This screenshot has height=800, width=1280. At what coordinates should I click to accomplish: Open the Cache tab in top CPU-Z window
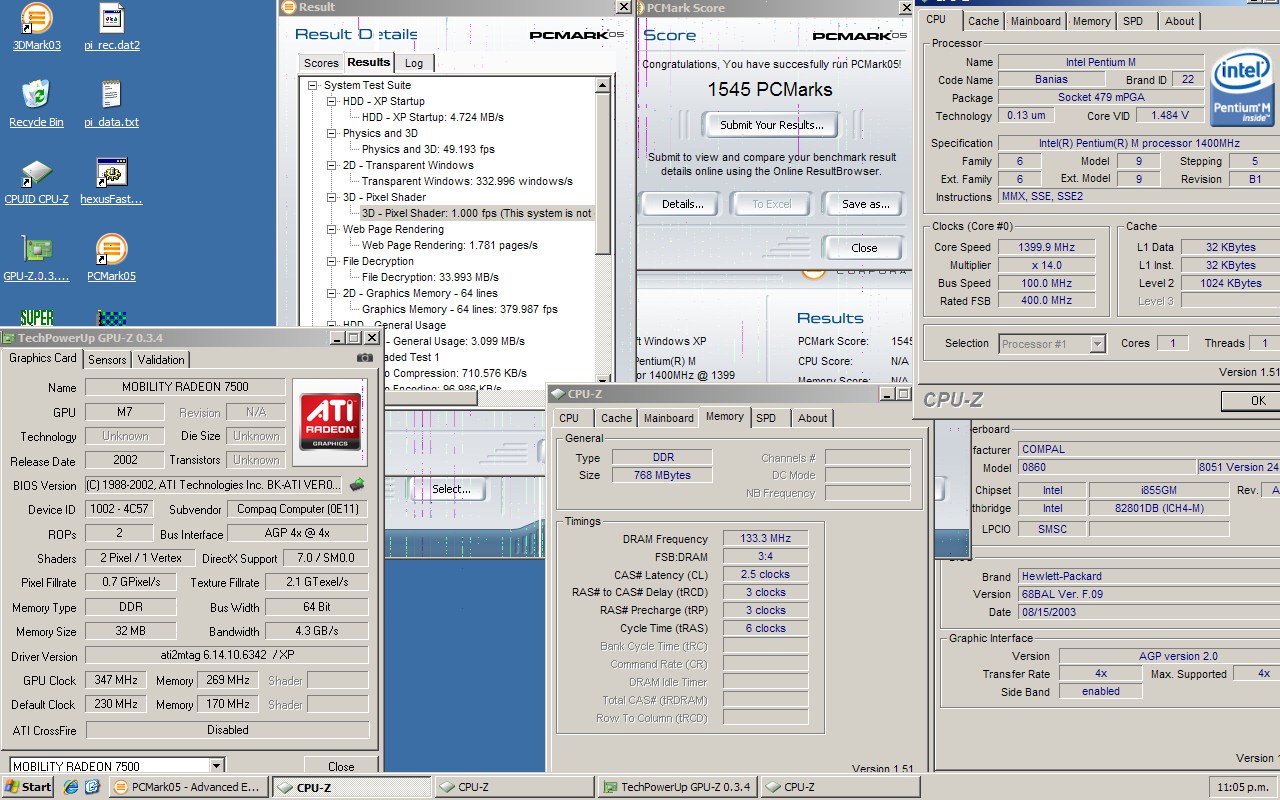point(983,21)
